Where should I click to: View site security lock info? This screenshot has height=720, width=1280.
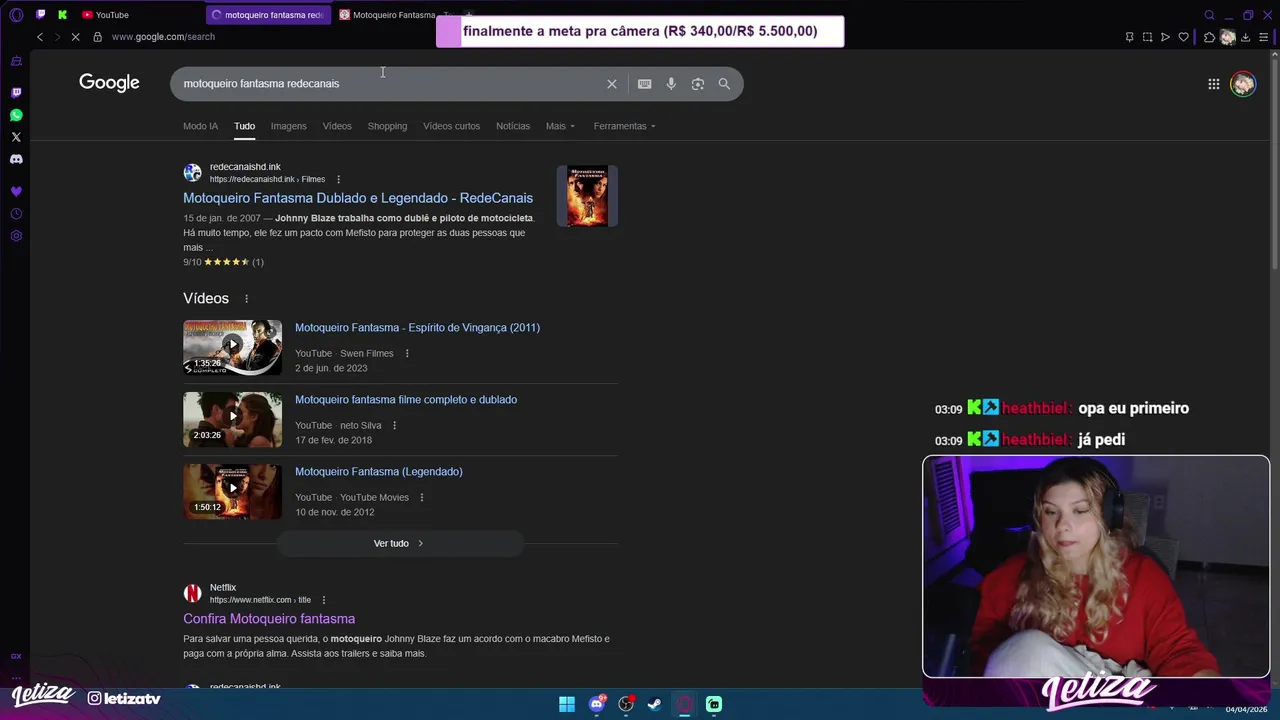point(97,37)
